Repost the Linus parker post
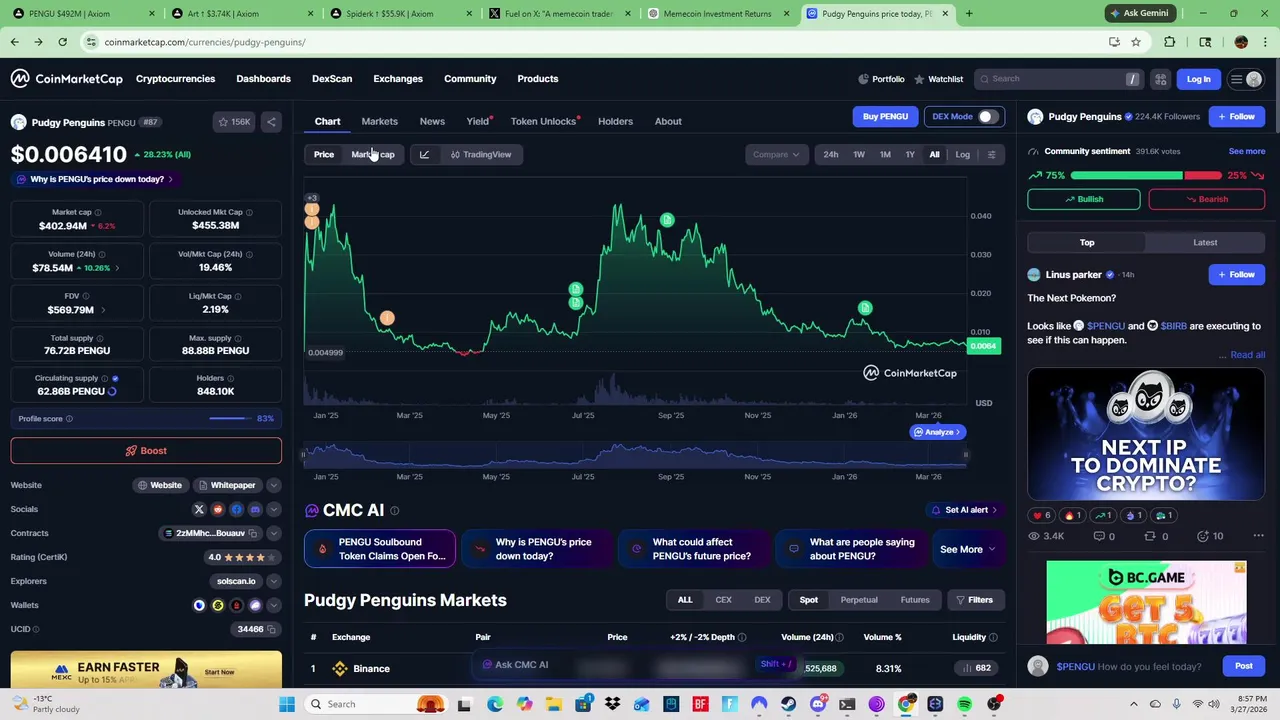 1156,536
